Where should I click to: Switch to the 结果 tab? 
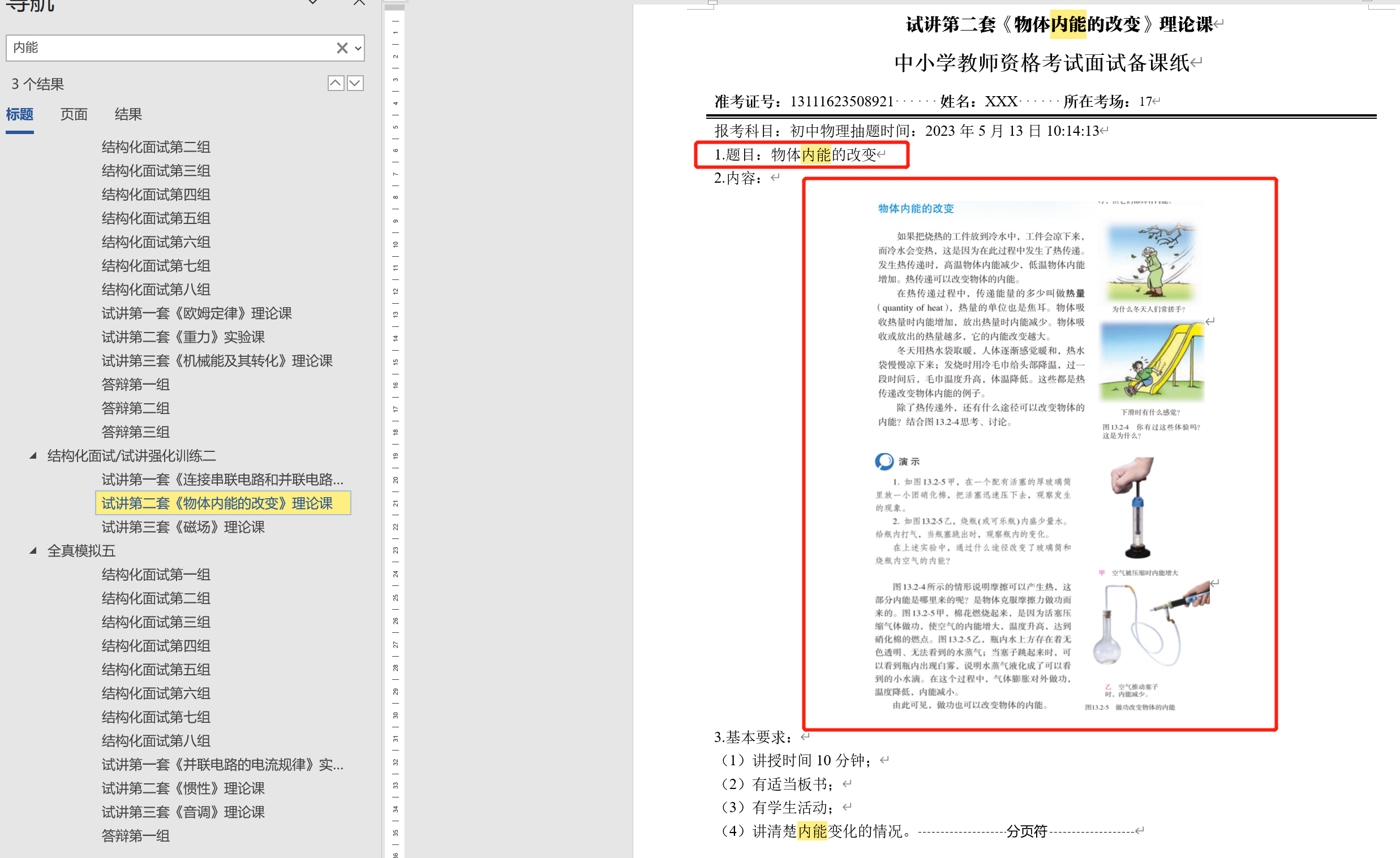click(128, 115)
